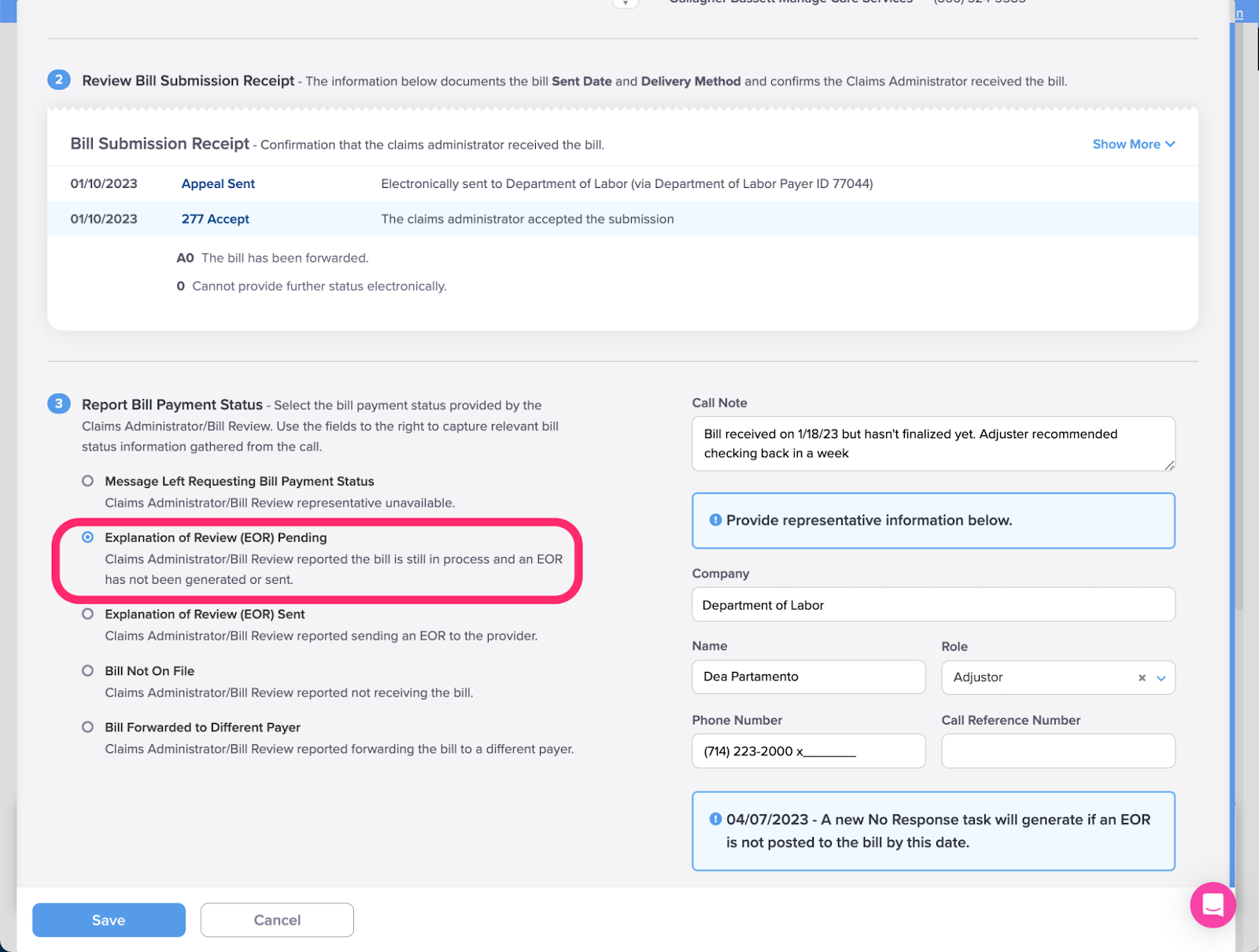This screenshot has height=952, width=1259.
Task: Expand receipt details with Show More
Action: click(x=1134, y=144)
